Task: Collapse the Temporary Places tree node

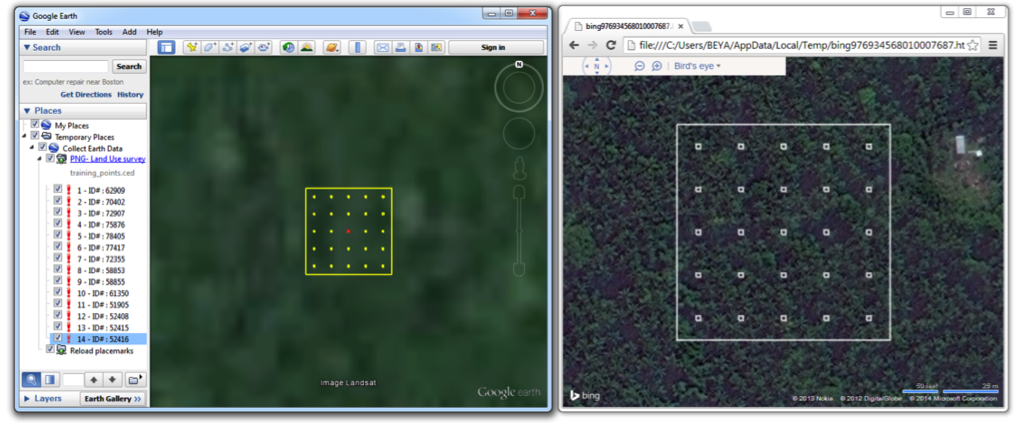Action: pyautogui.click(x=25, y=137)
